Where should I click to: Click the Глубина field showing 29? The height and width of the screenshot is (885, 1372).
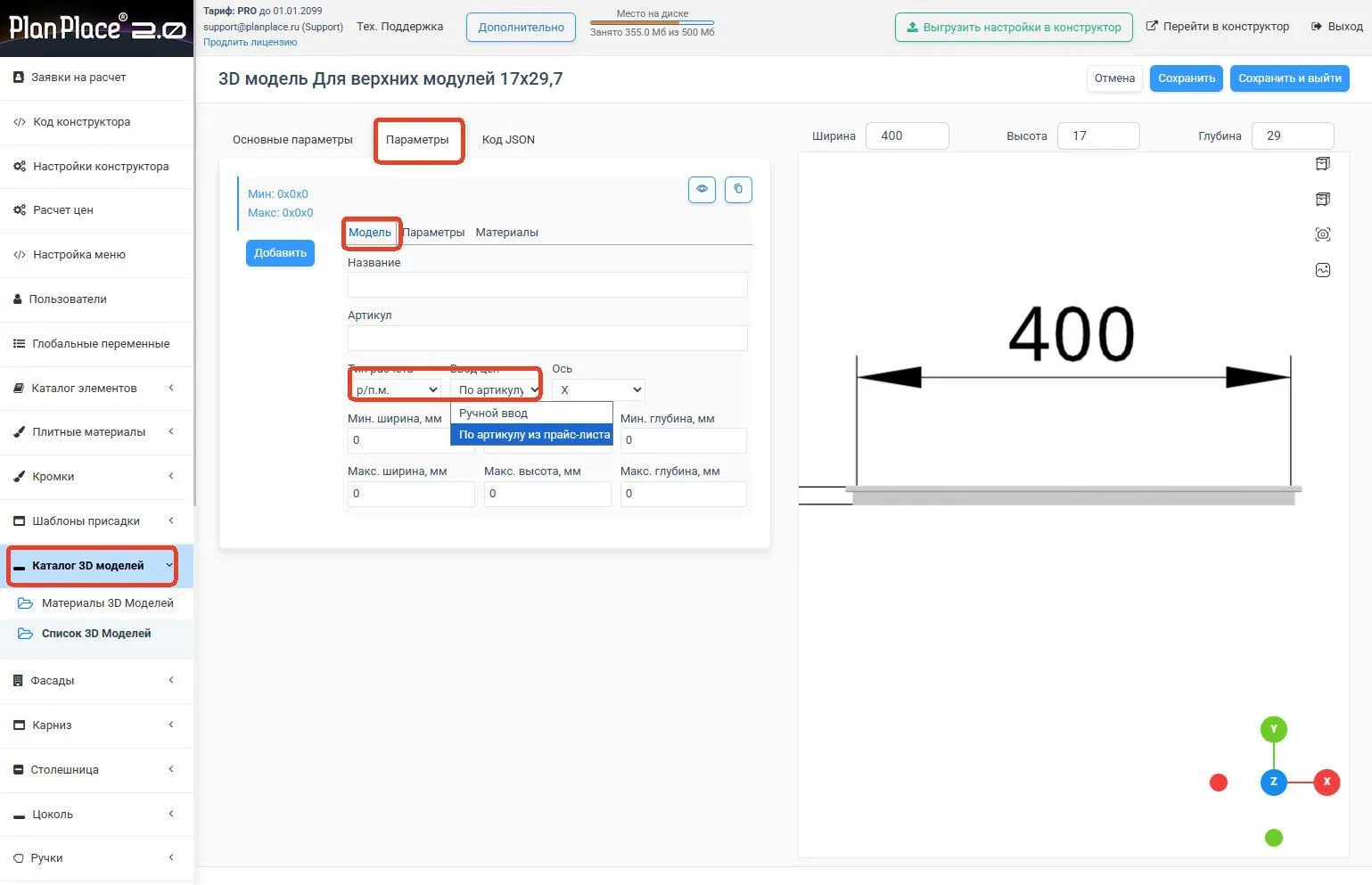pyautogui.click(x=1293, y=136)
